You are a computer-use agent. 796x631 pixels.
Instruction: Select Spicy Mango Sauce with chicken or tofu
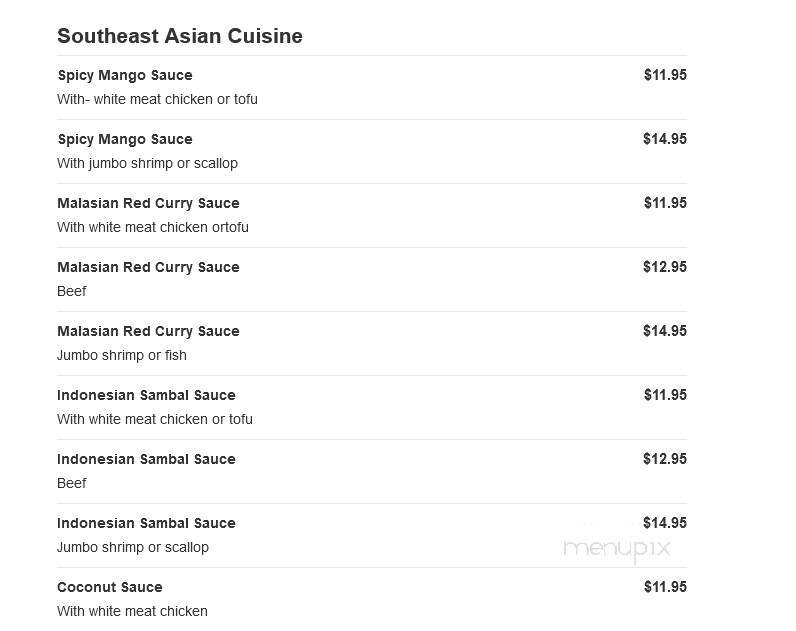click(125, 75)
